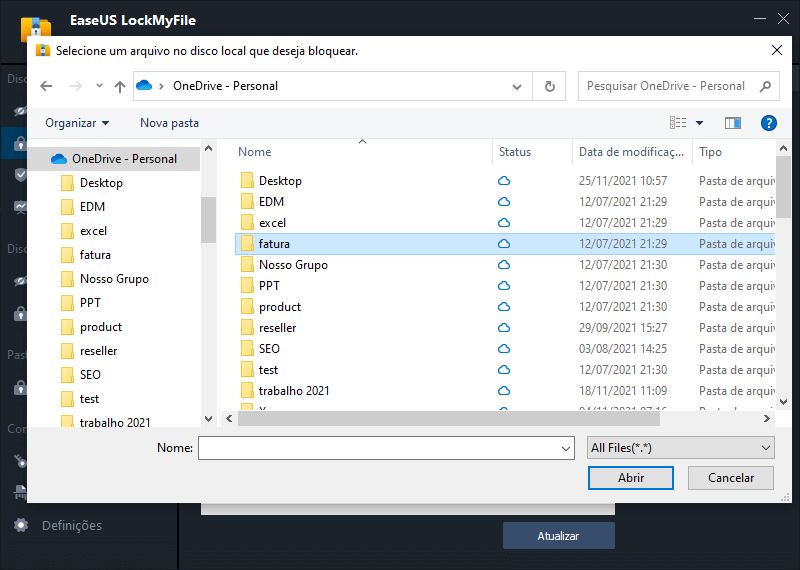
Task: Click the horizontal scrollbar of file list
Action: coord(449,418)
